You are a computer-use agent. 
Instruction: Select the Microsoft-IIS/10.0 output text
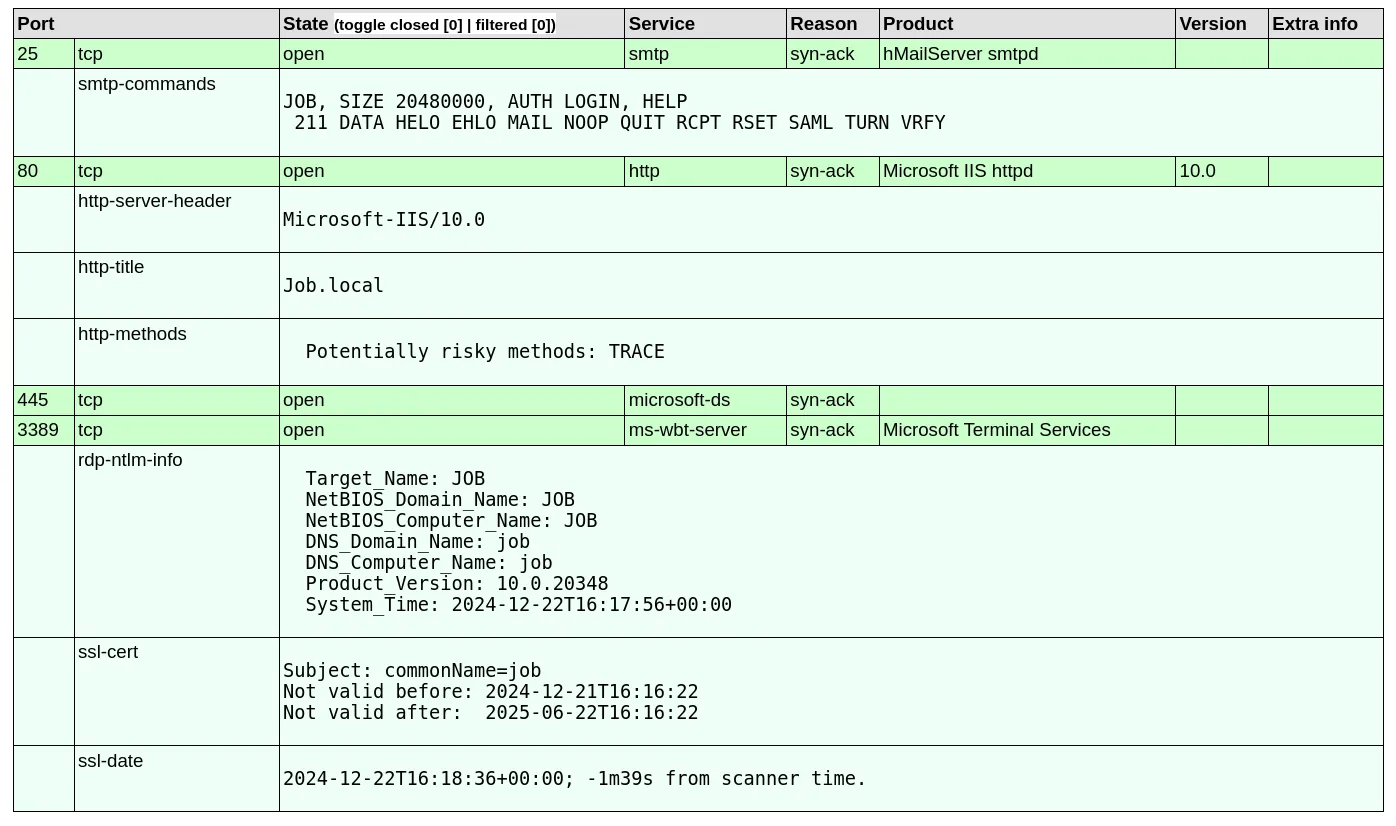pos(384,220)
